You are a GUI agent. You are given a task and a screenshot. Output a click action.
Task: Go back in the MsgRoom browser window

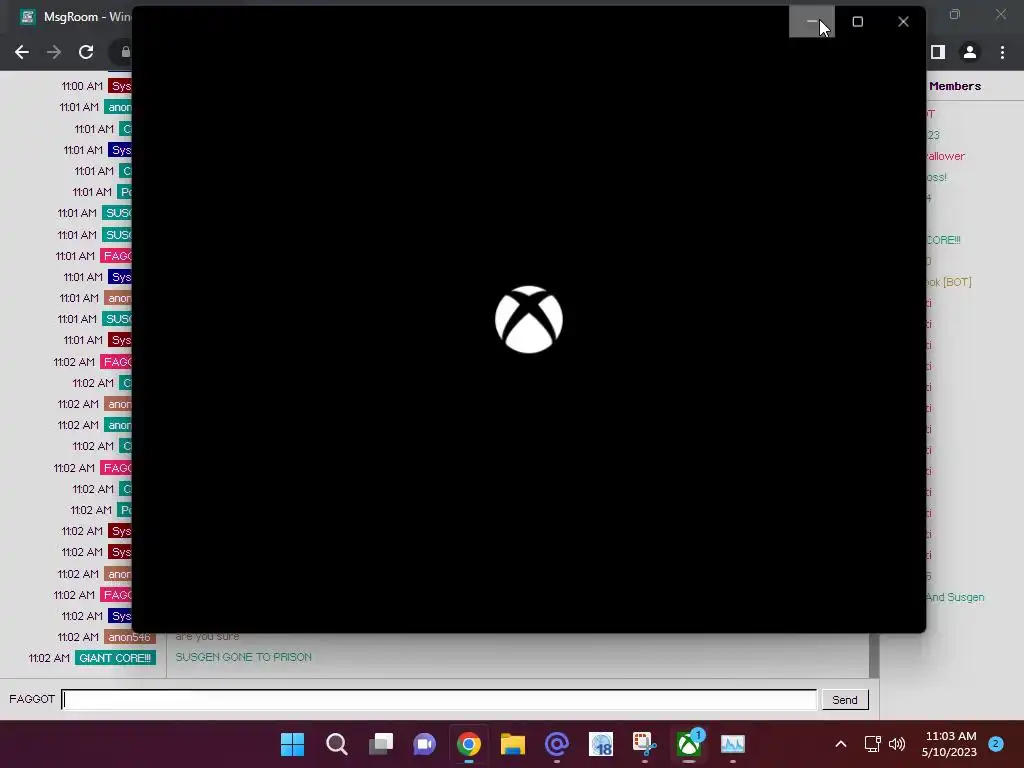[22, 52]
